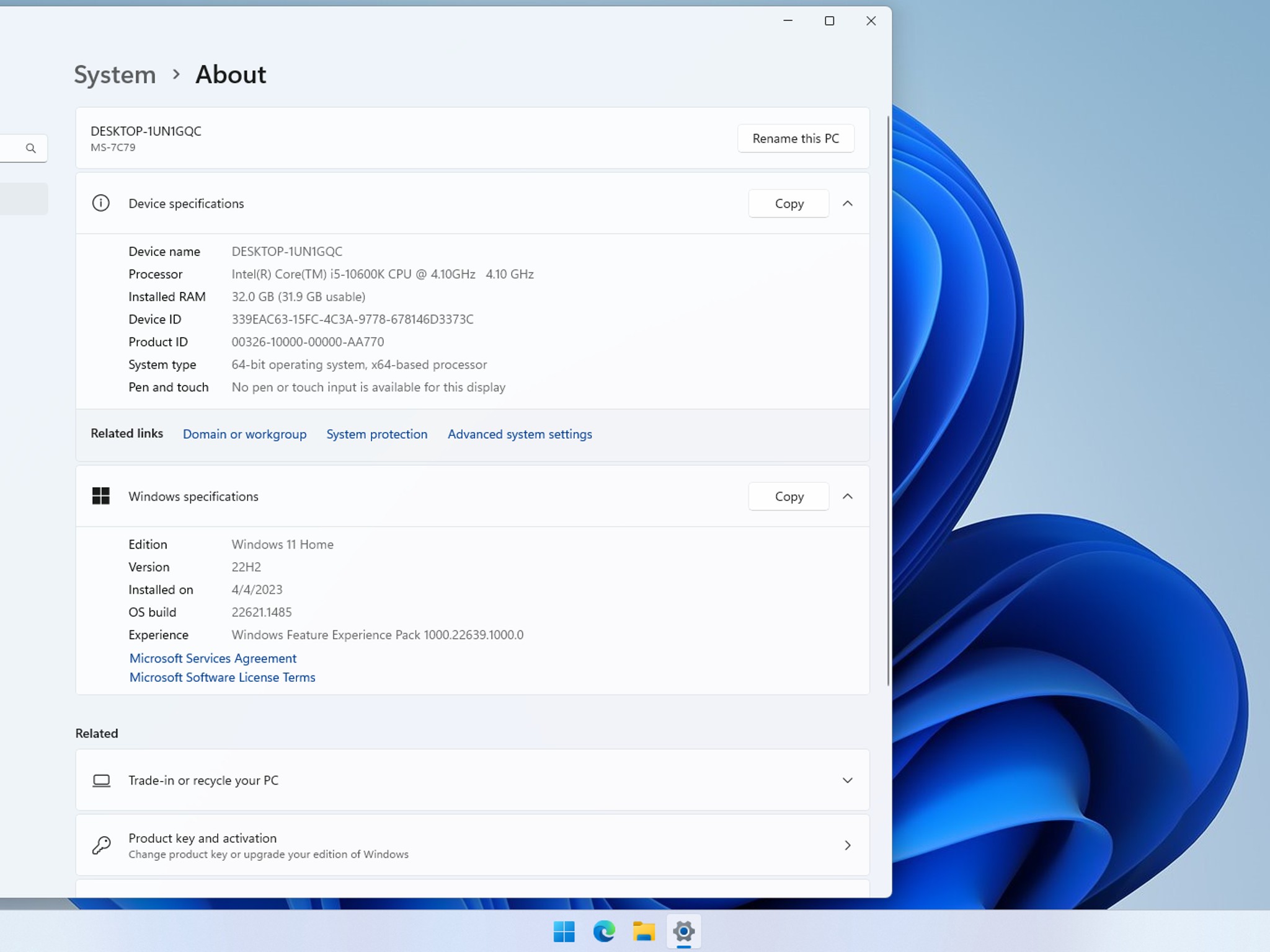The height and width of the screenshot is (952, 1270).
Task: Click the About breadcrumb label
Action: click(230, 74)
